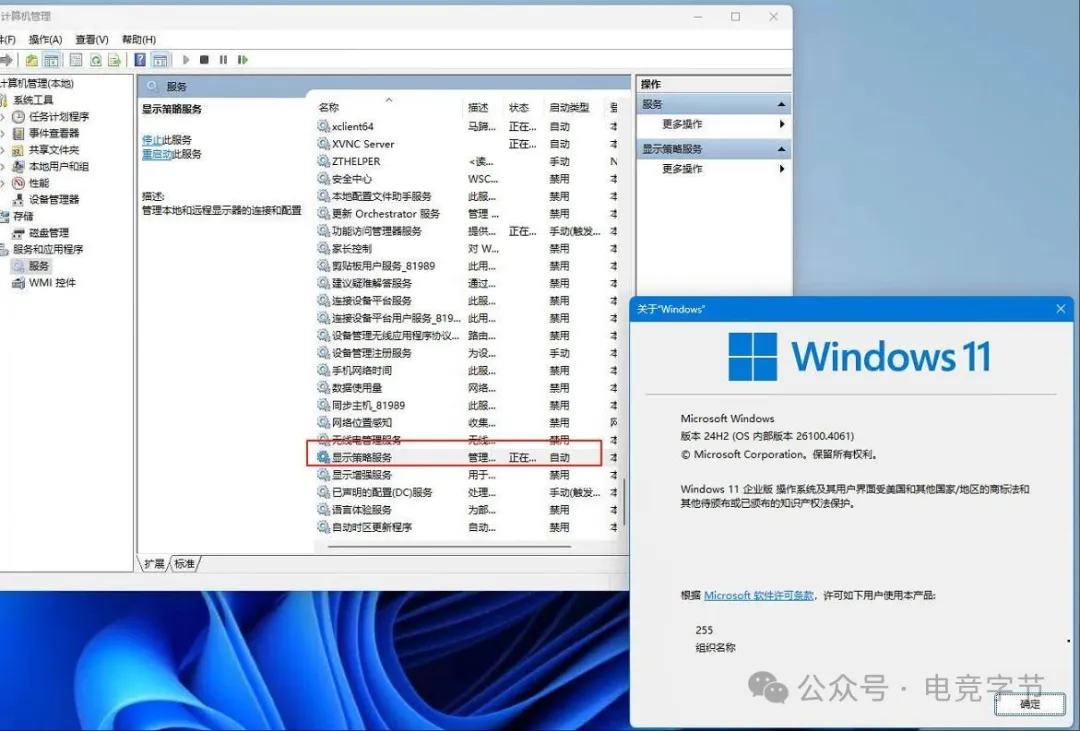
Task: Open the Properties toolbar icon
Action: (76, 60)
